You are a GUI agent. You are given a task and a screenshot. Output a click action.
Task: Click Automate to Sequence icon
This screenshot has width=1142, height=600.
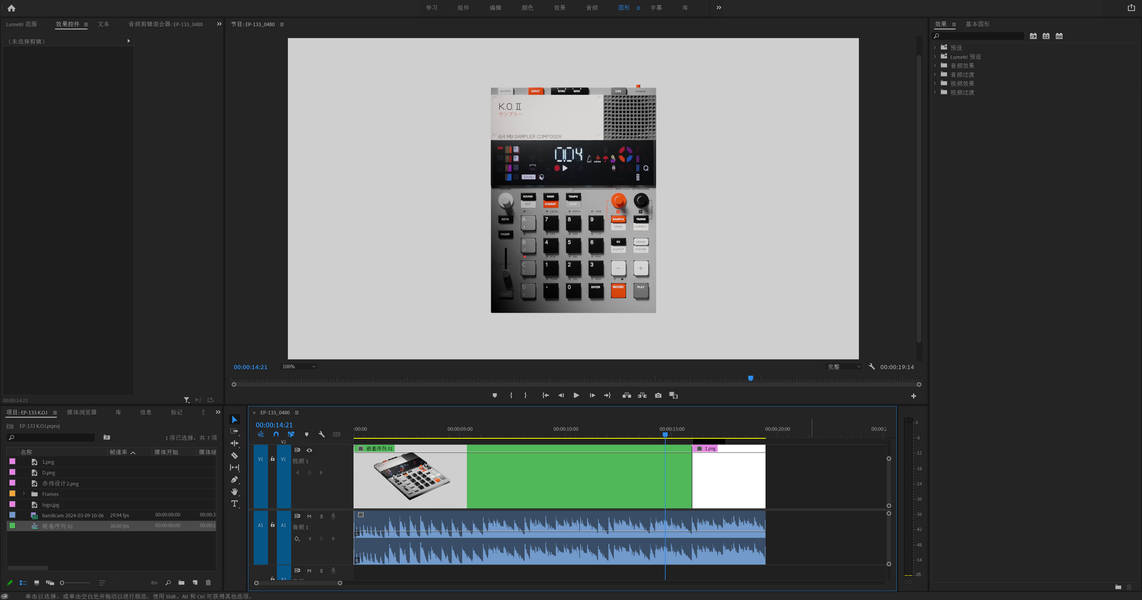[x=154, y=583]
